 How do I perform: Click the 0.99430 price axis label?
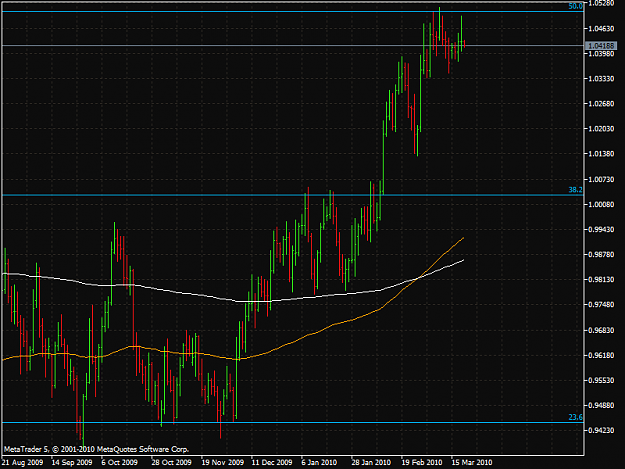(601, 230)
